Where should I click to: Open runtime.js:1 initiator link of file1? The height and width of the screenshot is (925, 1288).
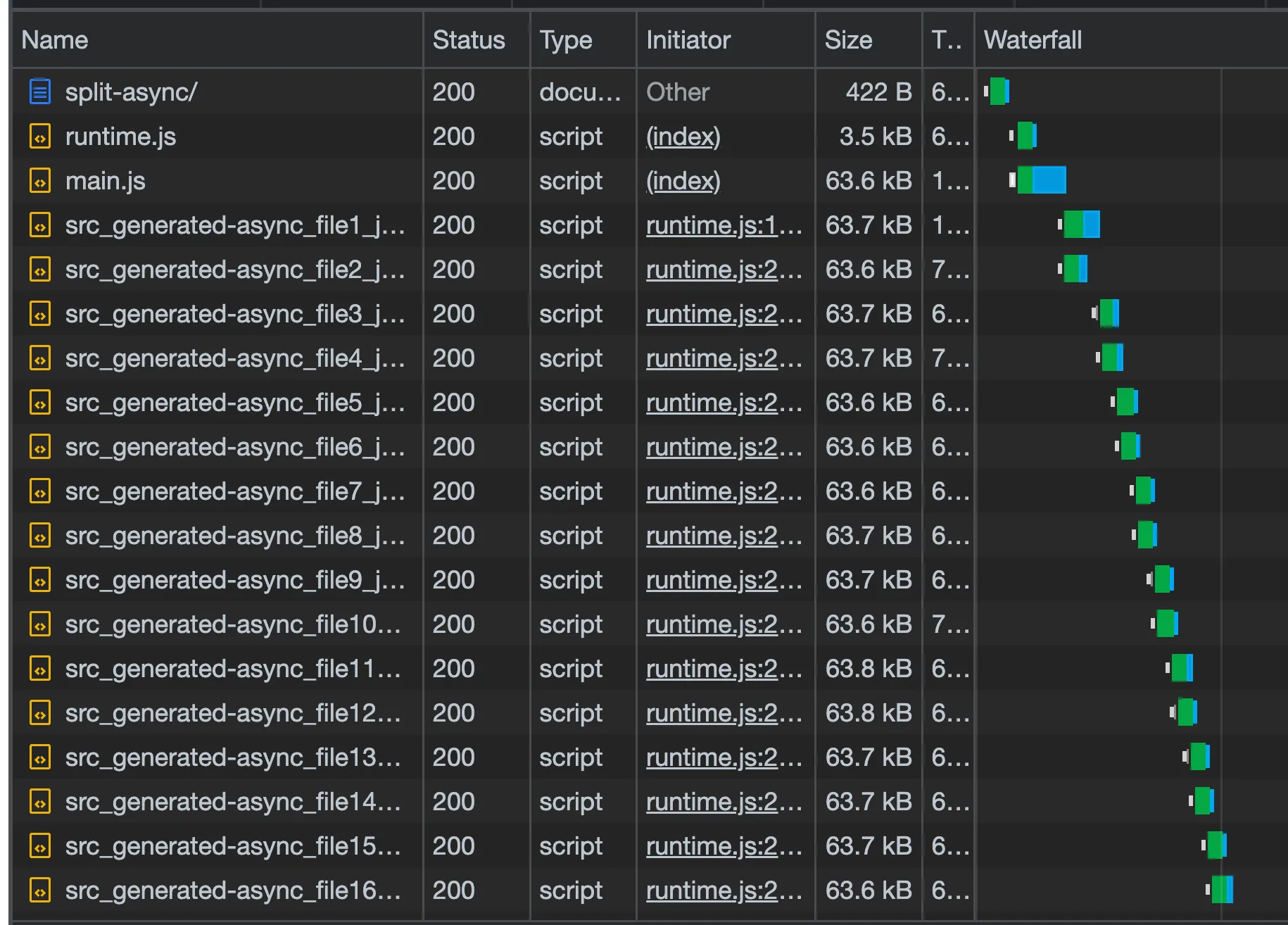click(x=724, y=225)
